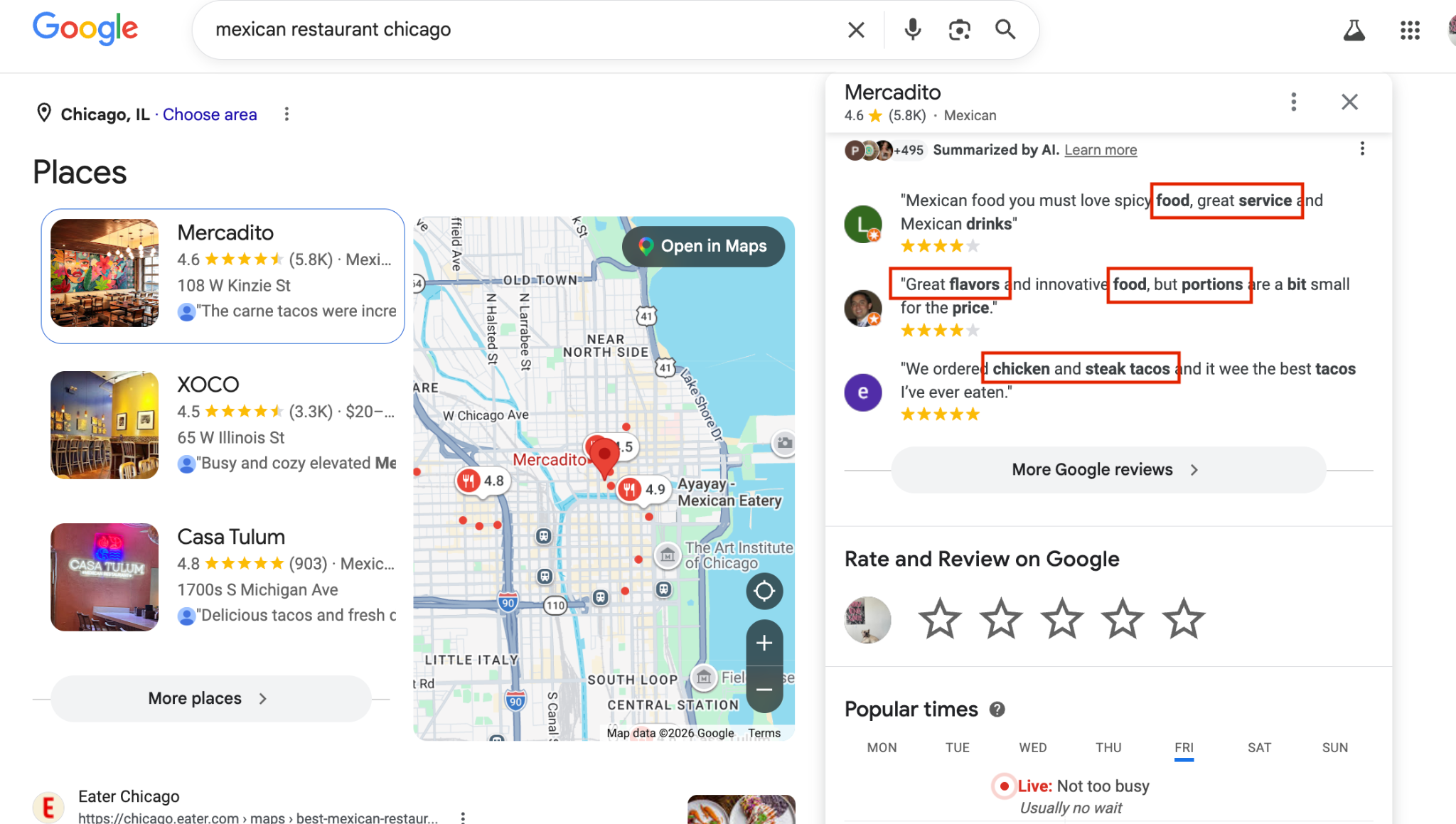Clear the search box with the X icon
The height and width of the screenshot is (824, 1456).
pyautogui.click(x=856, y=30)
